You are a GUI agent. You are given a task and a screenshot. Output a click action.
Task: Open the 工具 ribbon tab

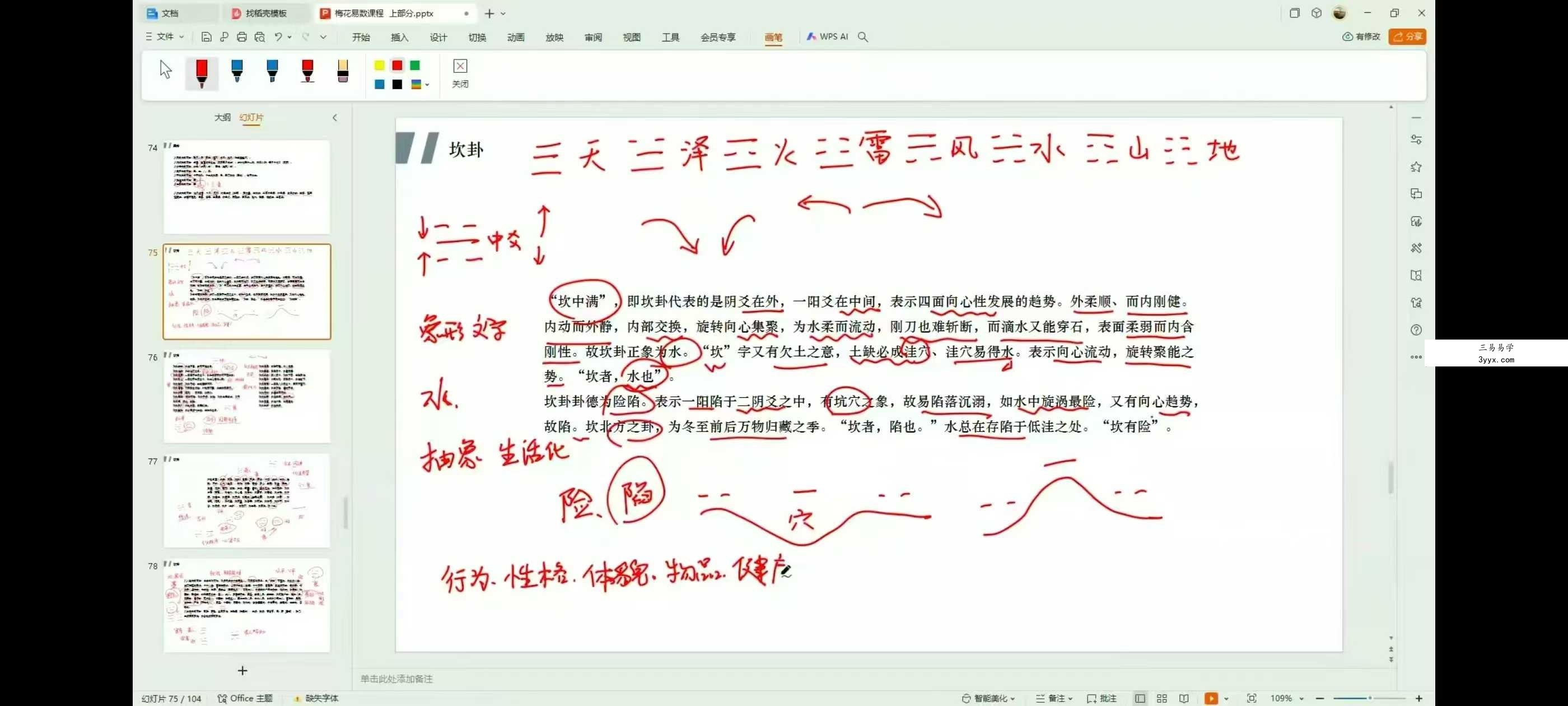[671, 37]
